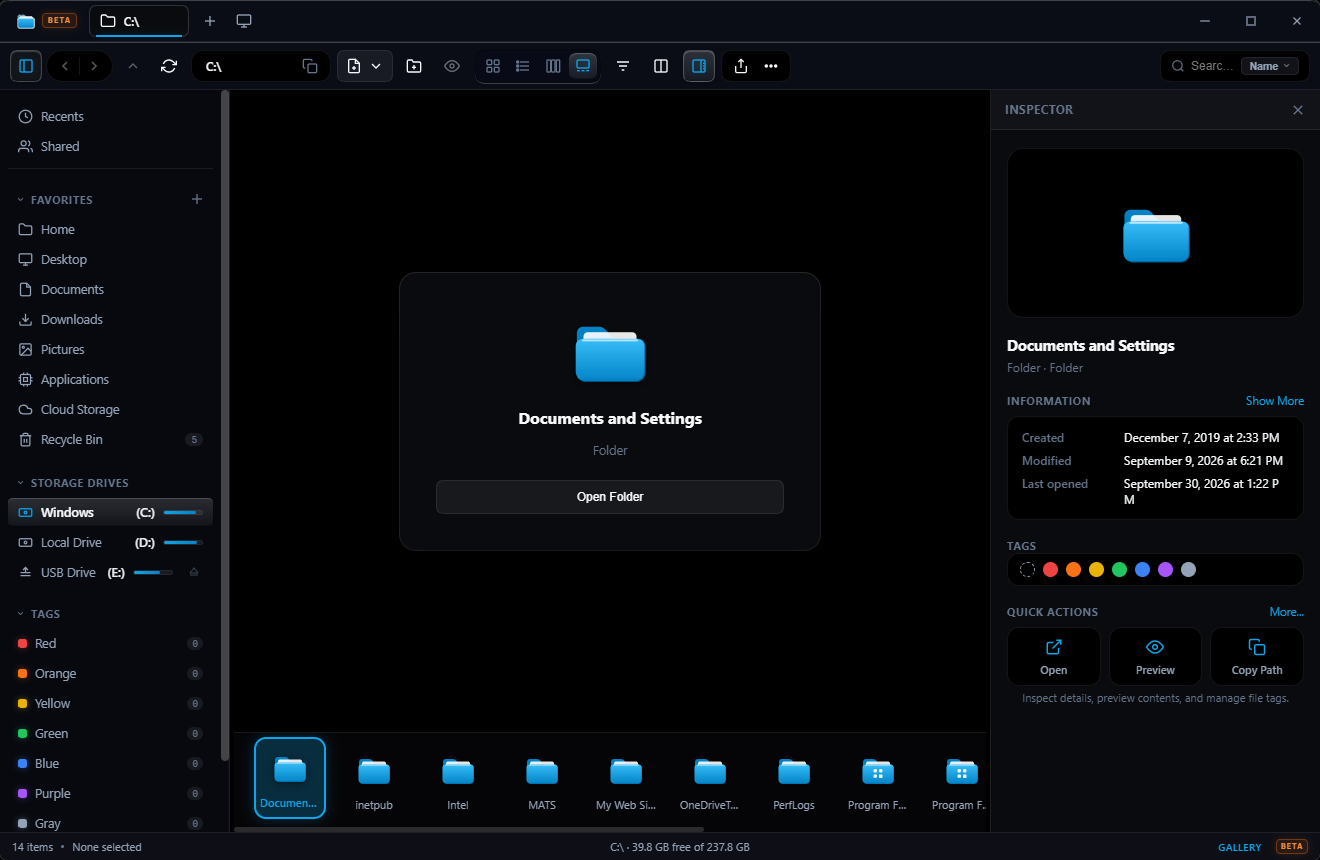Screen dimensions: 1320x860
Task: Toggle the Inspector panel button
Action: [x=699, y=66]
